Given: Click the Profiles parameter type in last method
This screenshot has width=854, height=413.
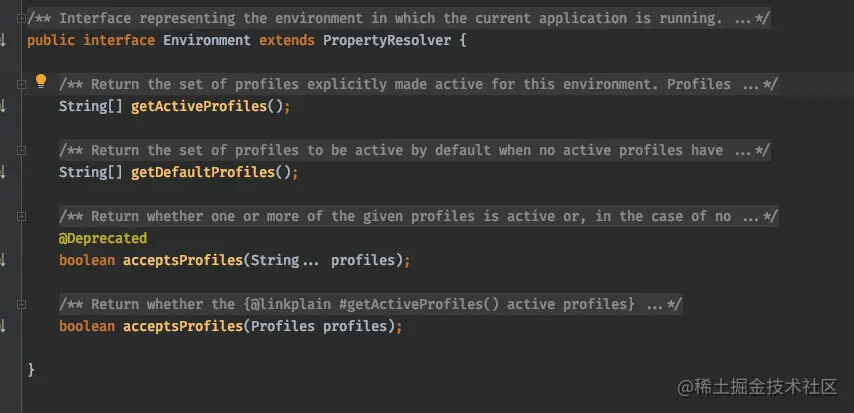Looking at the screenshot, I should click(283, 326).
